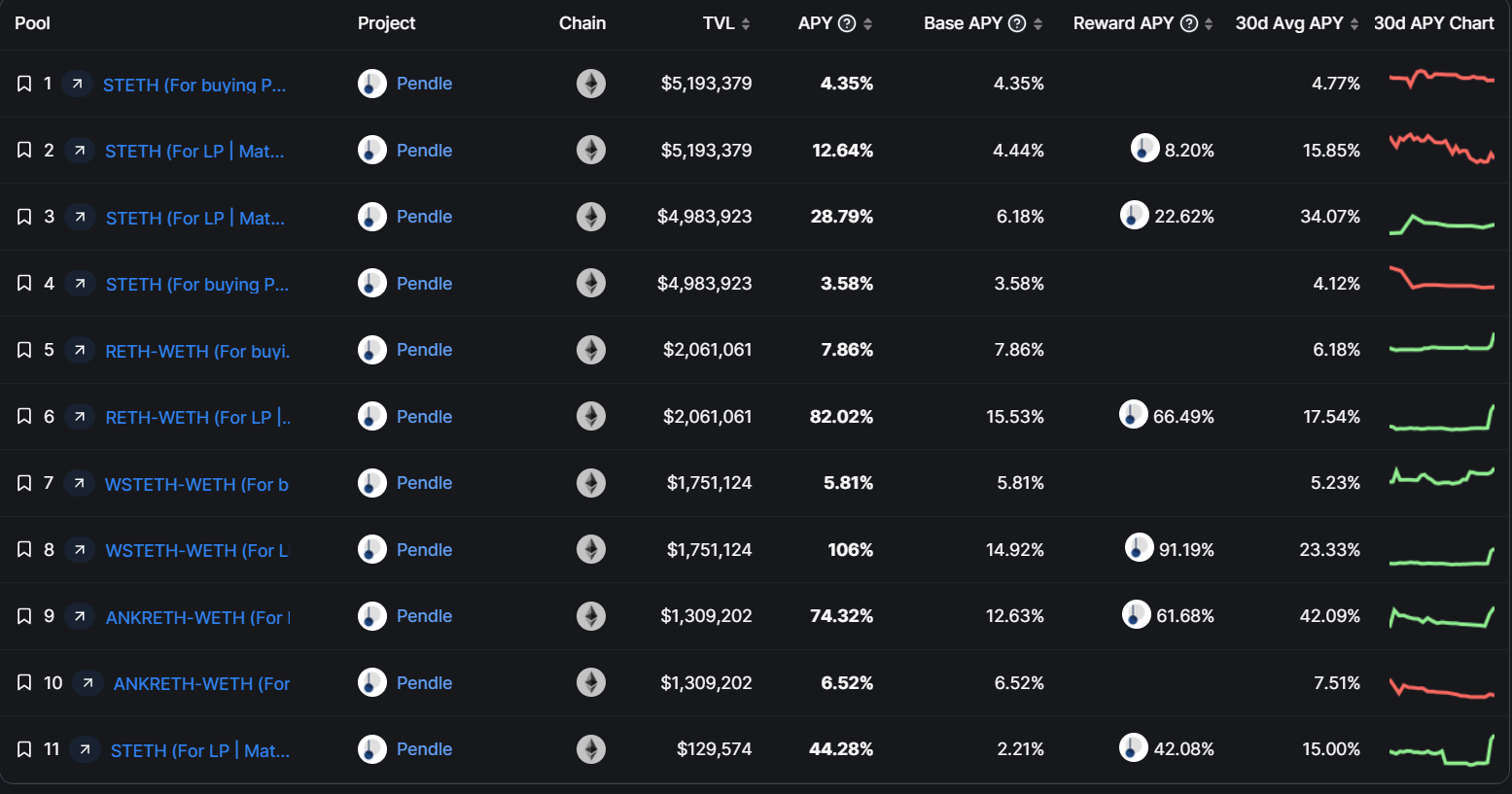The height and width of the screenshot is (794, 1512).
Task: Open external link arrow for row 2
Action: 80,150
